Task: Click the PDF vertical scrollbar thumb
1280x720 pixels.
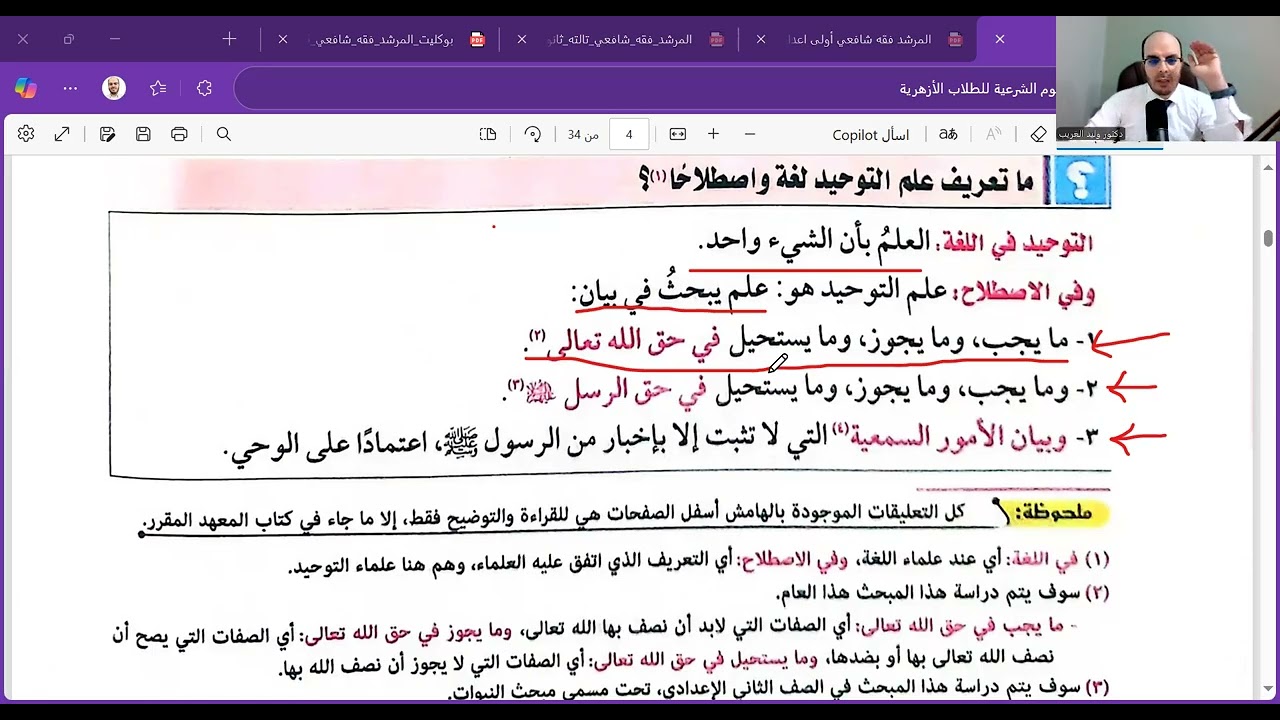Action: [x=1268, y=238]
